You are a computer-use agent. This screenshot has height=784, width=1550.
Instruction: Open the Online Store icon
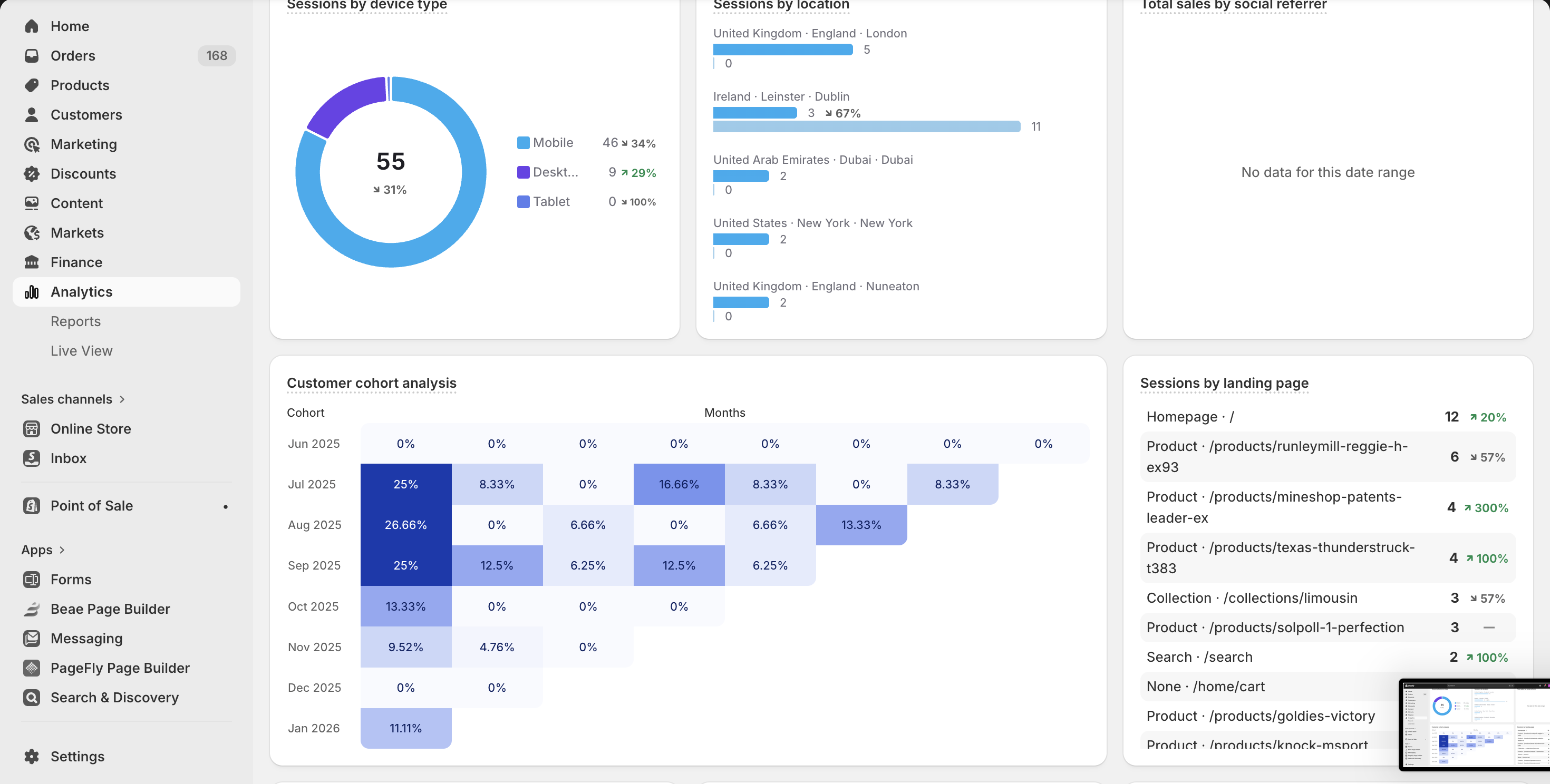(32, 428)
